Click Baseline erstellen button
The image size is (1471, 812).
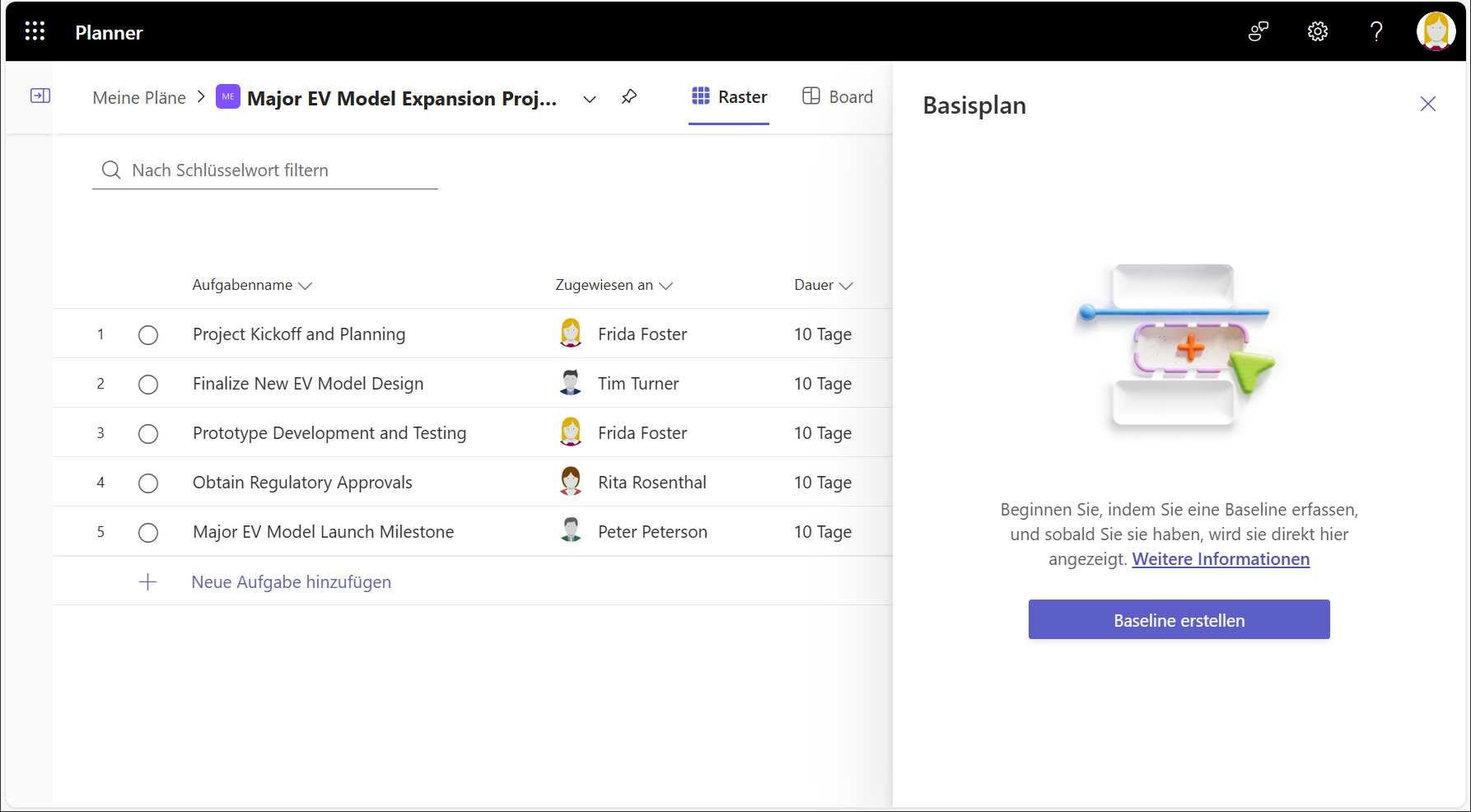[1179, 619]
